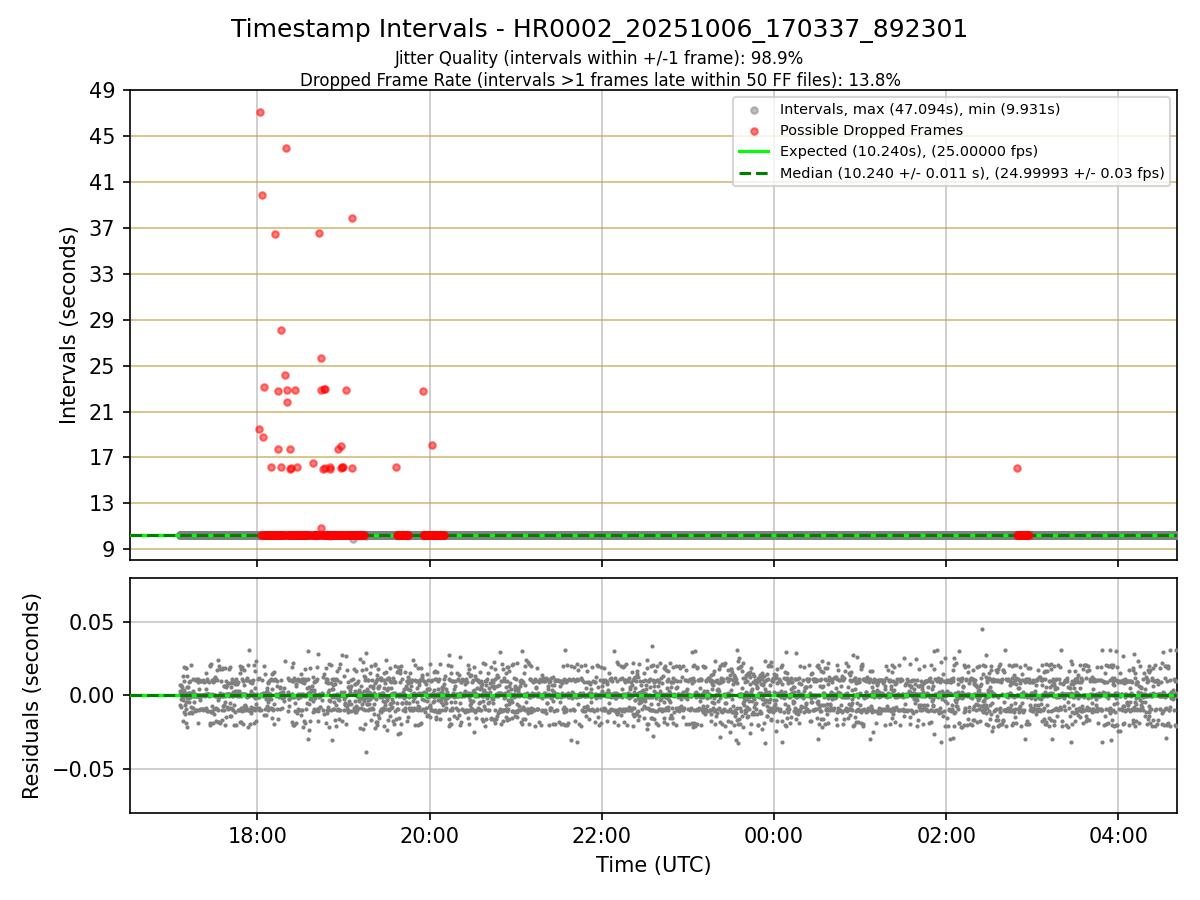
Task: Click the isolated red point after 02:00
Action: [1017, 468]
